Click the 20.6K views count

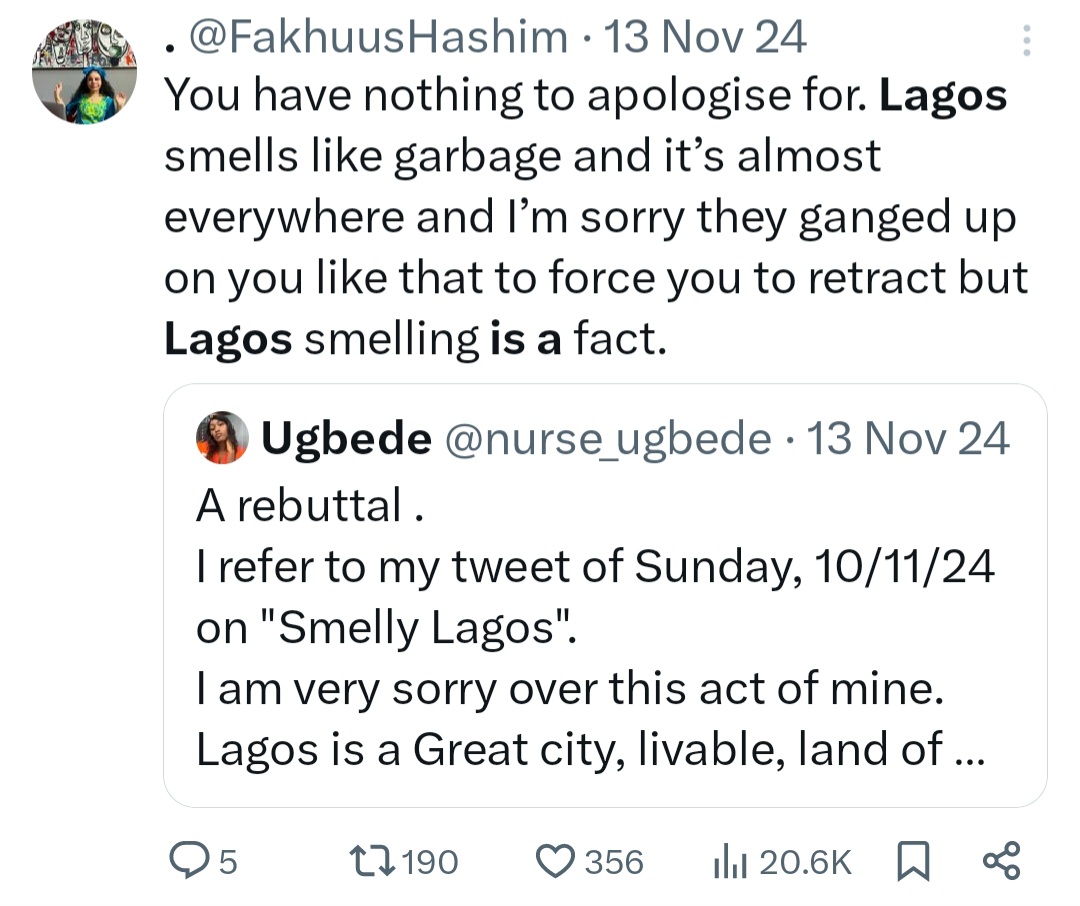tap(805, 861)
